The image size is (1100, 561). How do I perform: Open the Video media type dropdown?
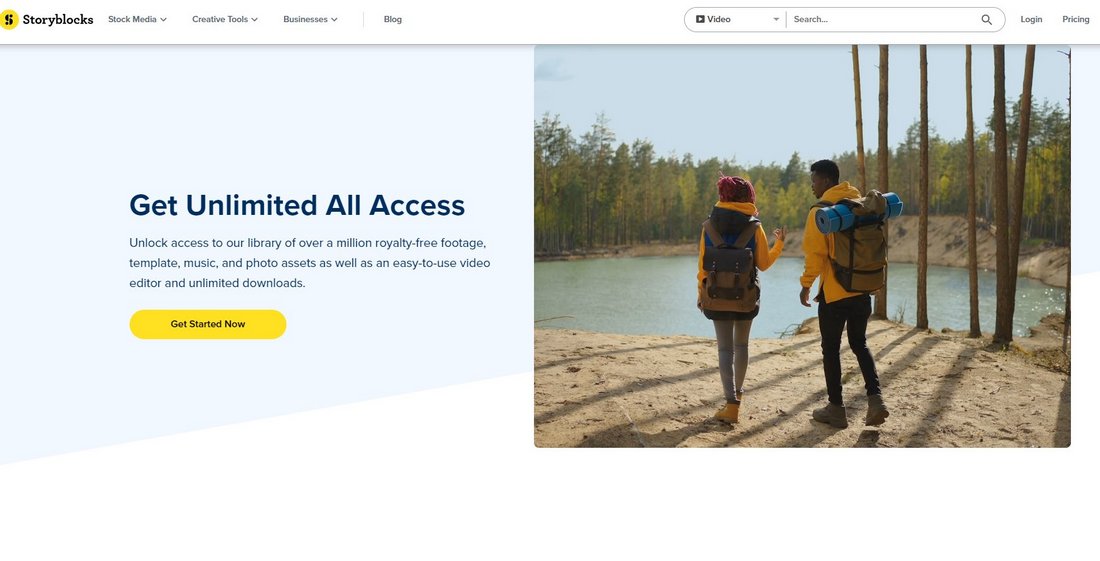point(737,20)
